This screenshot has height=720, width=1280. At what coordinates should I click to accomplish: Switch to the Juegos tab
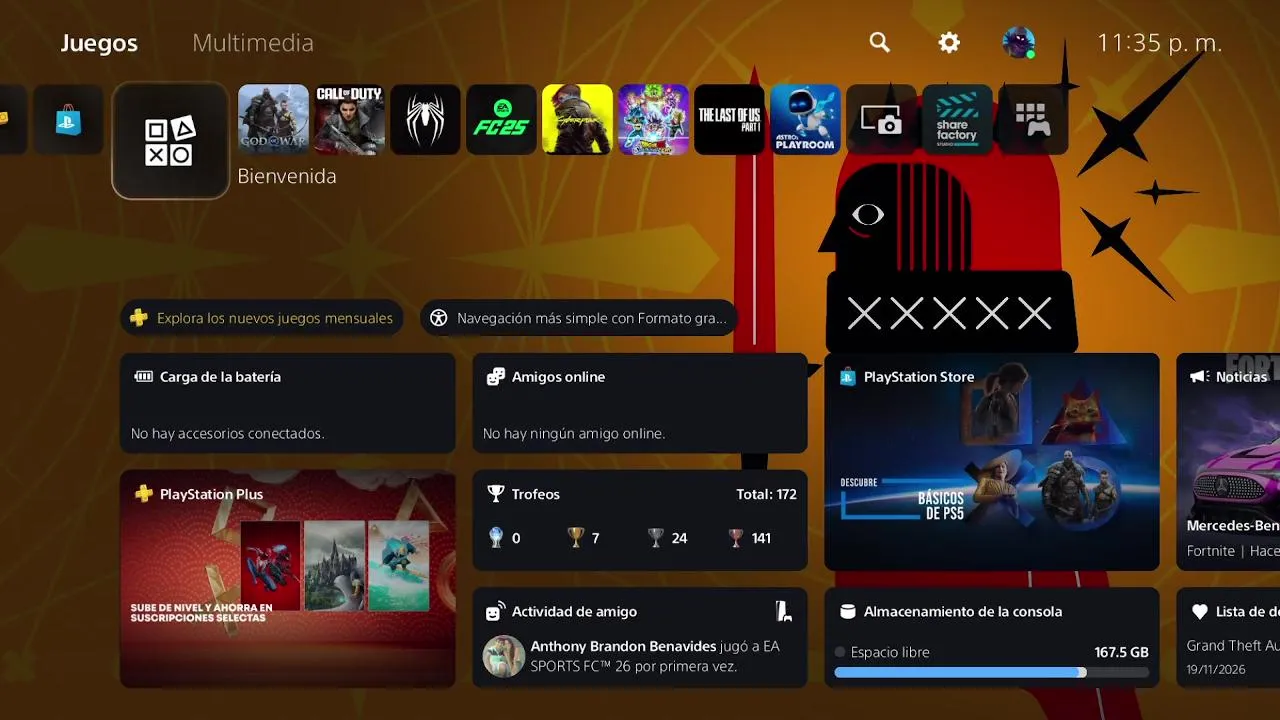pyautogui.click(x=99, y=43)
